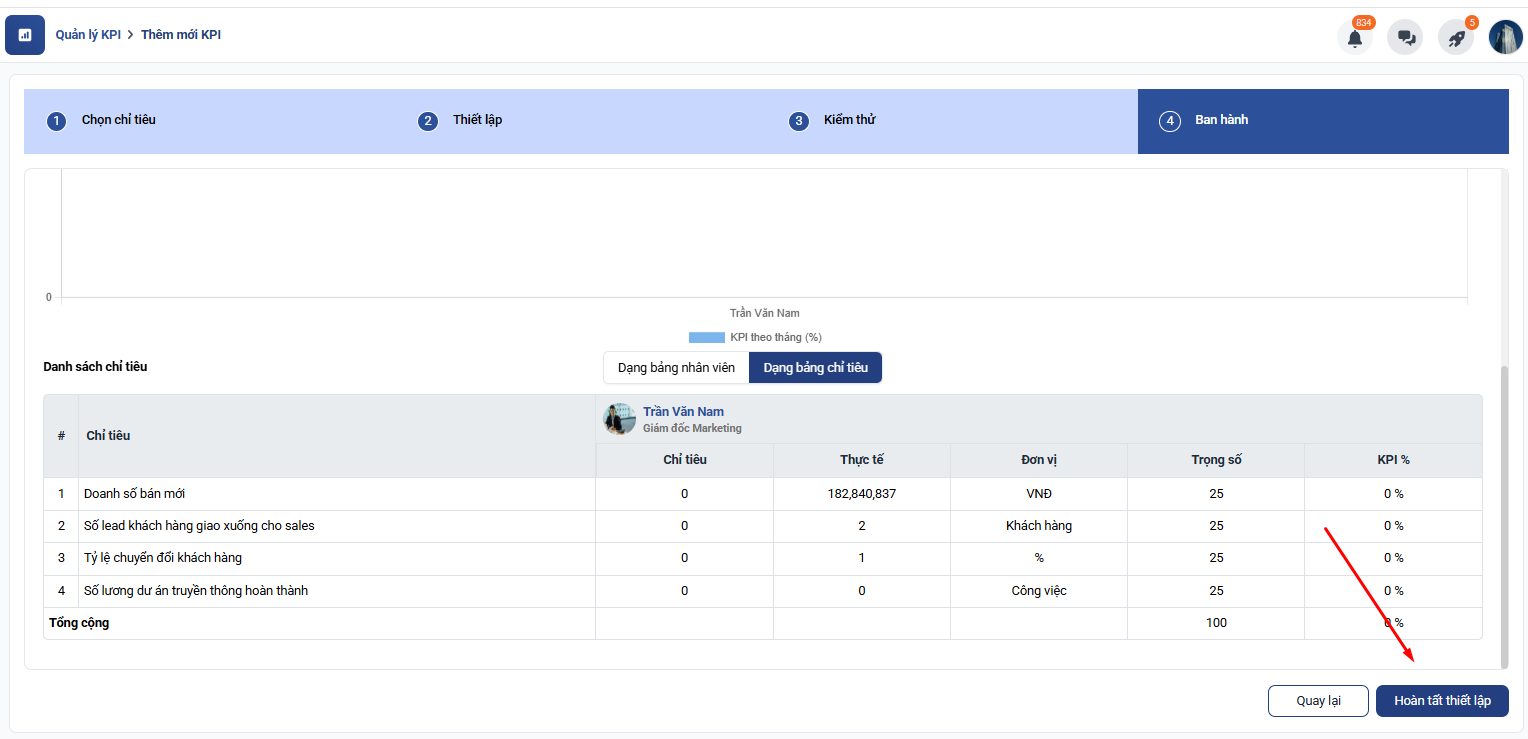Click the Quay lại button

pyautogui.click(x=1318, y=700)
